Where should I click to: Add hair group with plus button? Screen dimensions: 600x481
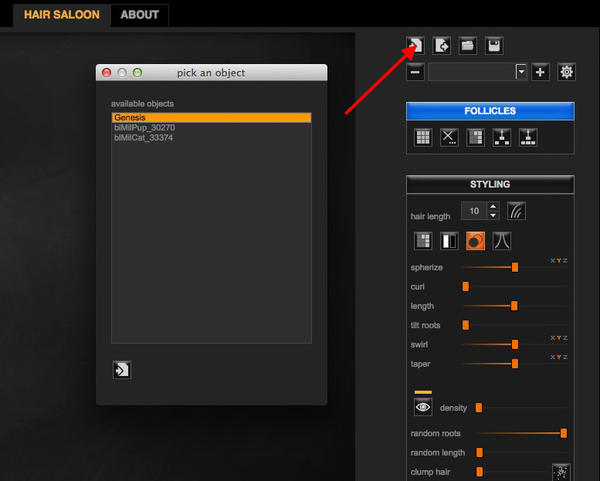tap(540, 72)
